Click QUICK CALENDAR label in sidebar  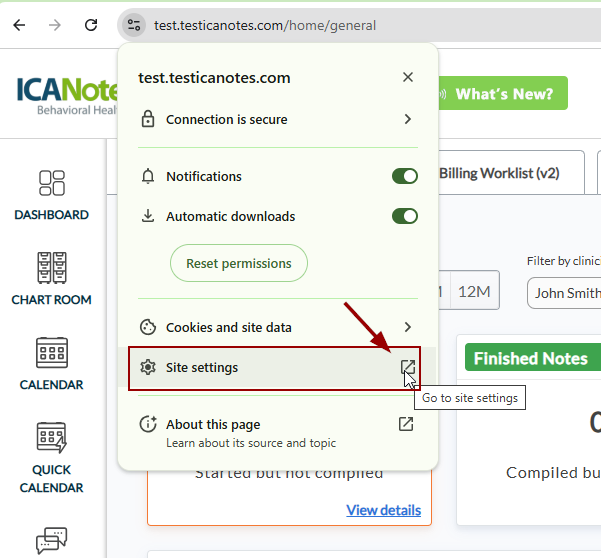pyautogui.click(x=51, y=479)
